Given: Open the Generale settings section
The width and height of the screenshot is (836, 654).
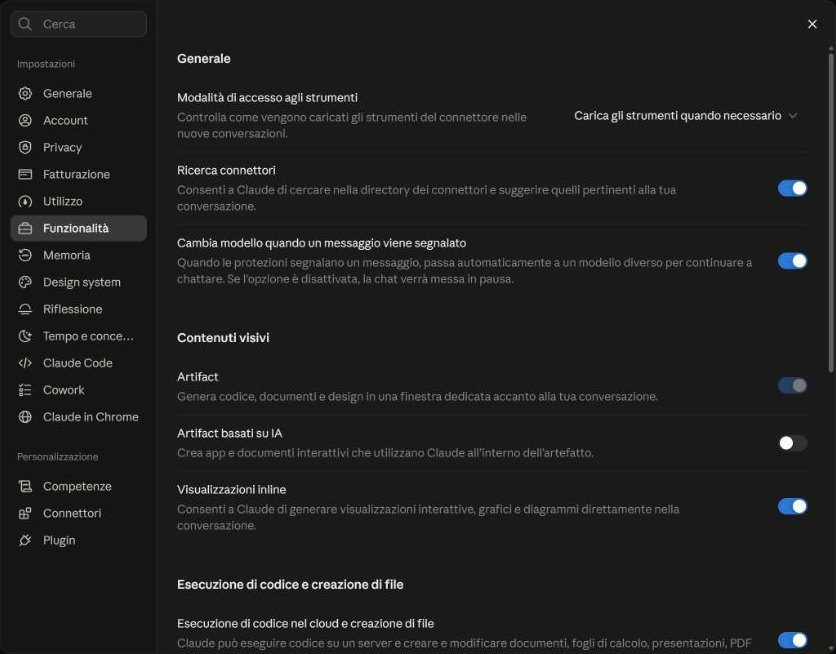Looking at the screenshot, I should (x=78, y=93).
